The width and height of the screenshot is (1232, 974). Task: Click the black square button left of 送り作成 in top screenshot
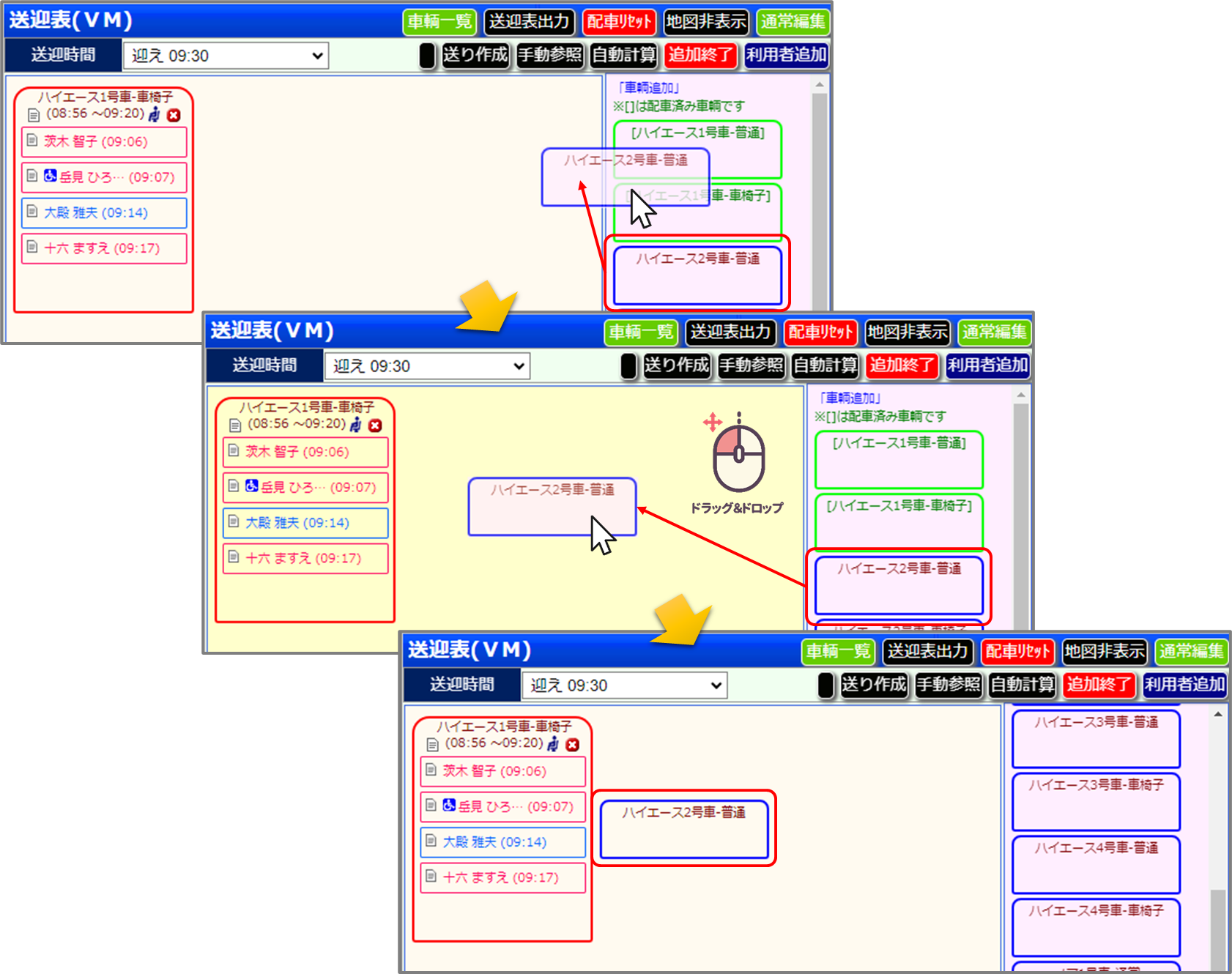[428, 56]
